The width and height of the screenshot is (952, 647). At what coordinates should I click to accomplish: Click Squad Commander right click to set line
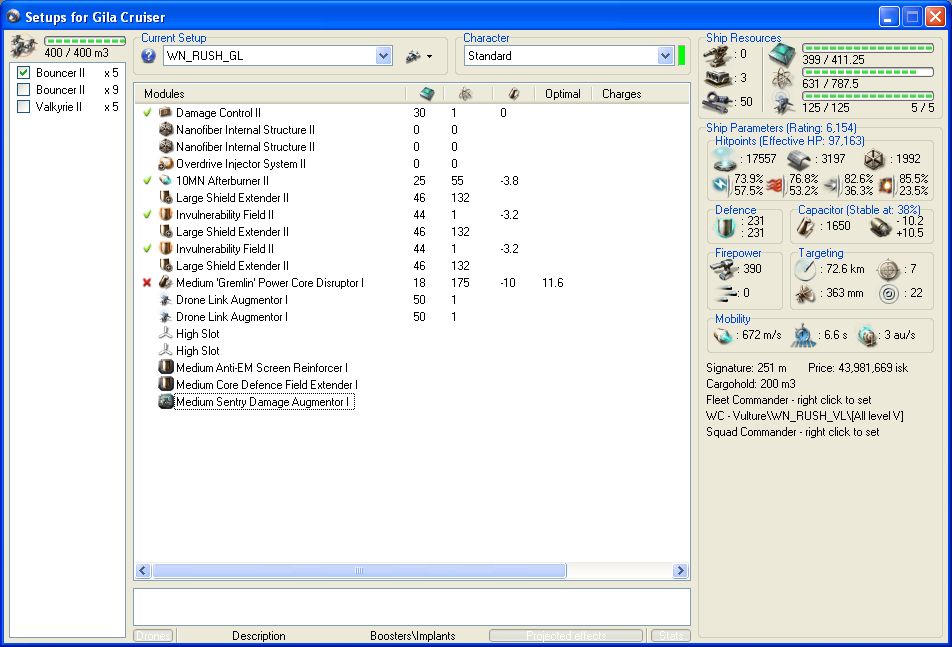click(792, 432)
